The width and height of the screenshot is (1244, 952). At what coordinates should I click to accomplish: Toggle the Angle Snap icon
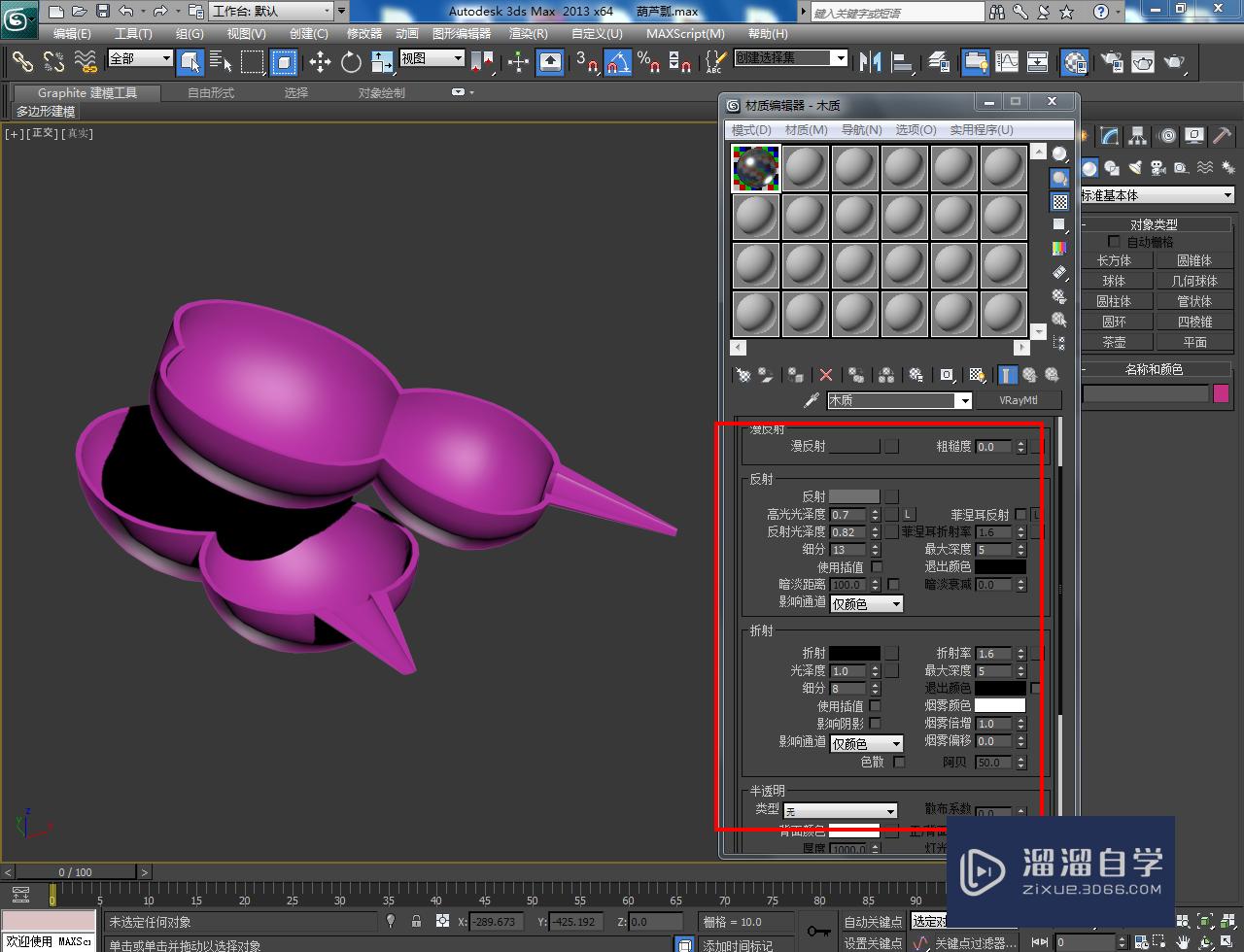[x=618, y=63]
